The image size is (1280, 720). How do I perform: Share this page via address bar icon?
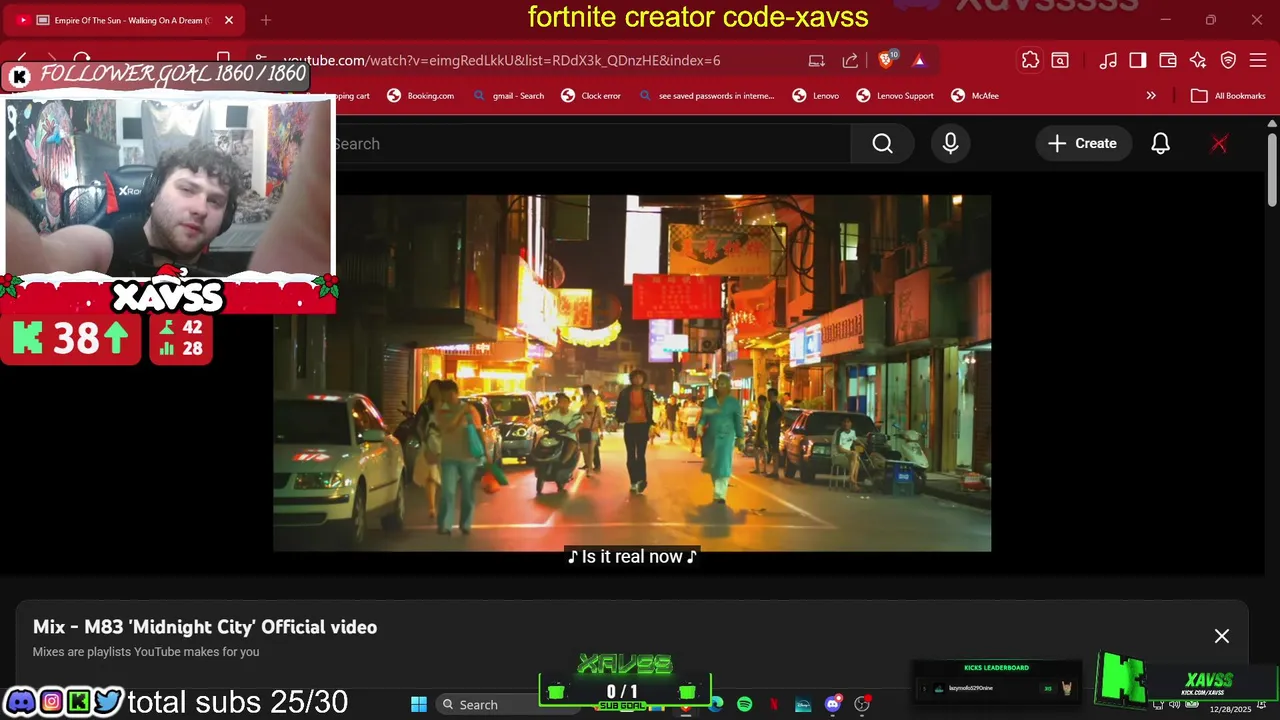[850, 60]
